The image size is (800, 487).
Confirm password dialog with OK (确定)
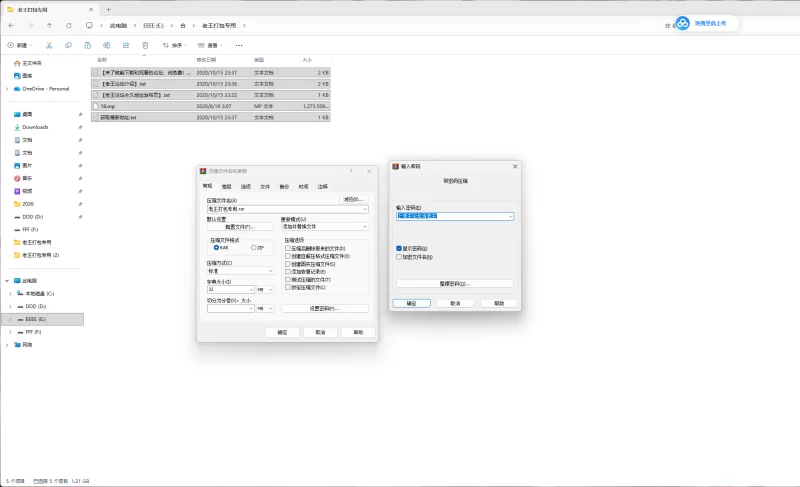(x=411, y=303)
